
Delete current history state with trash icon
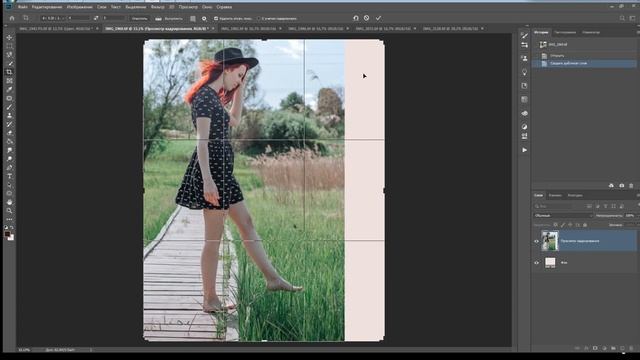(631, 186)
